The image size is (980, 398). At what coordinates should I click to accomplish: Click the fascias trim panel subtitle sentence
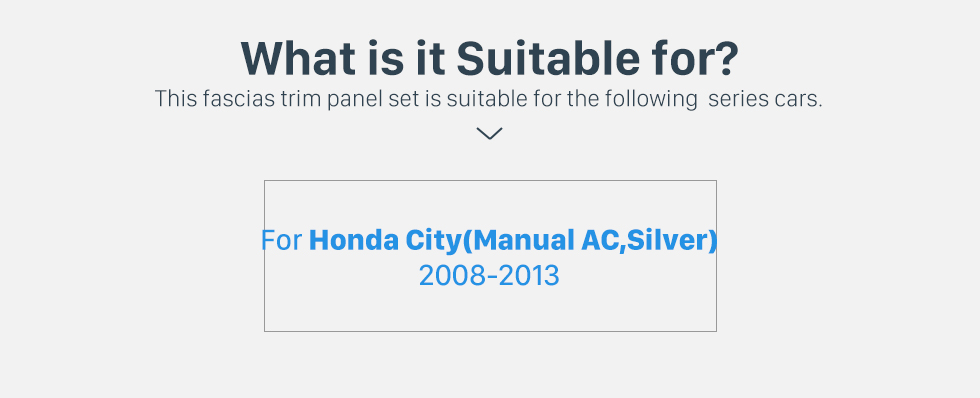tap(488, 99)
